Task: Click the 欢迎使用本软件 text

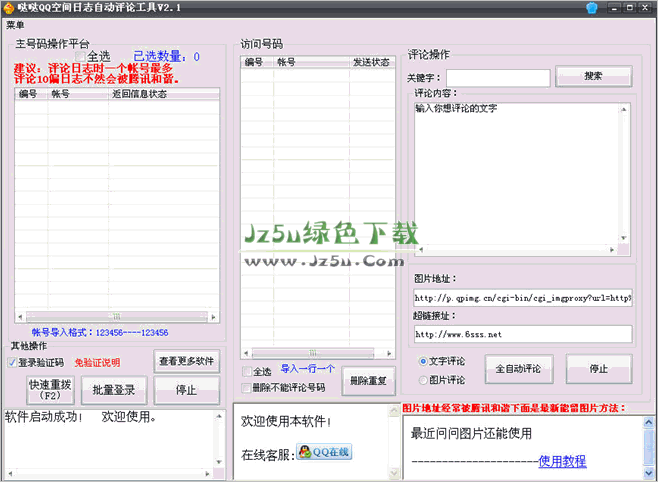Action: 286,421
